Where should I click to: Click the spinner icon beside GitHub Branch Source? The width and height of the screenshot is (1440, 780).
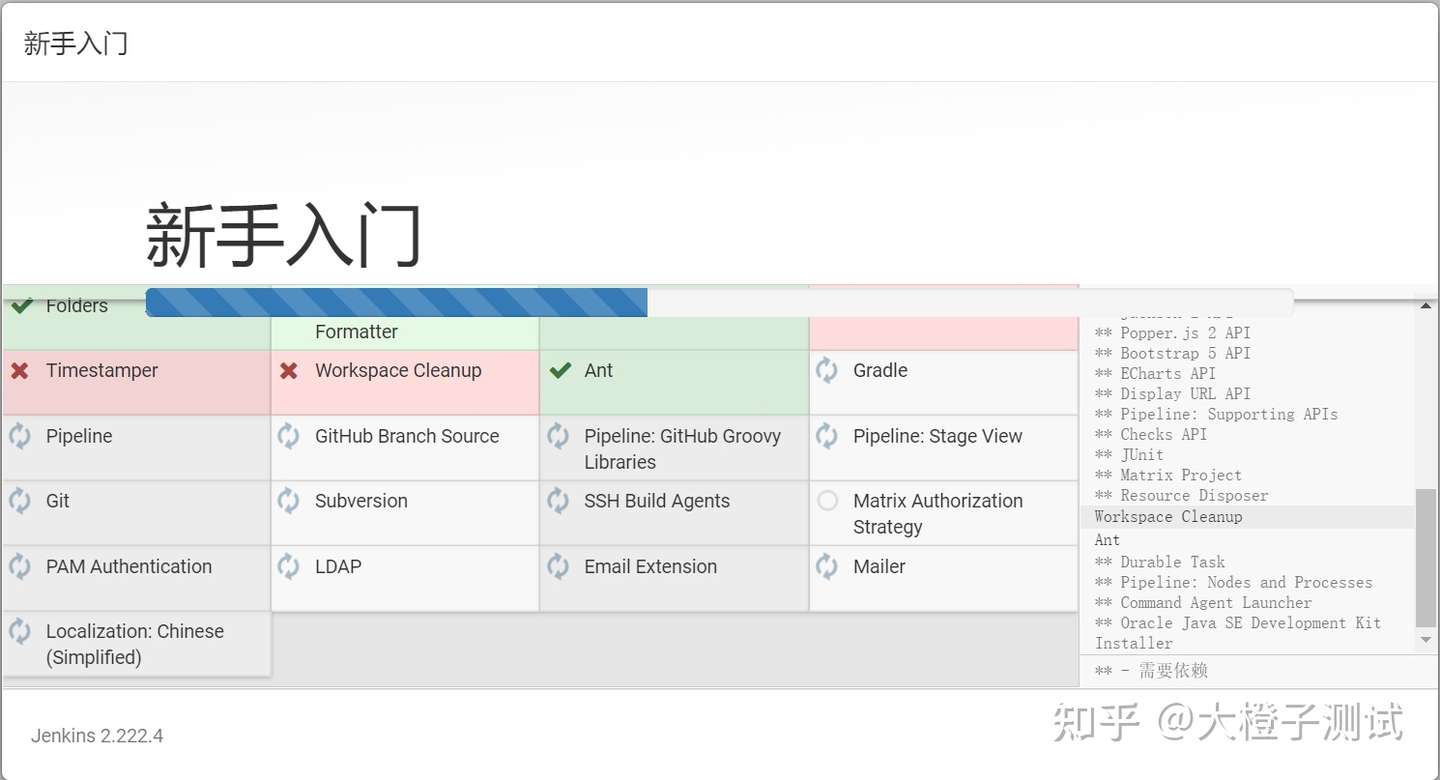point(289,436)
